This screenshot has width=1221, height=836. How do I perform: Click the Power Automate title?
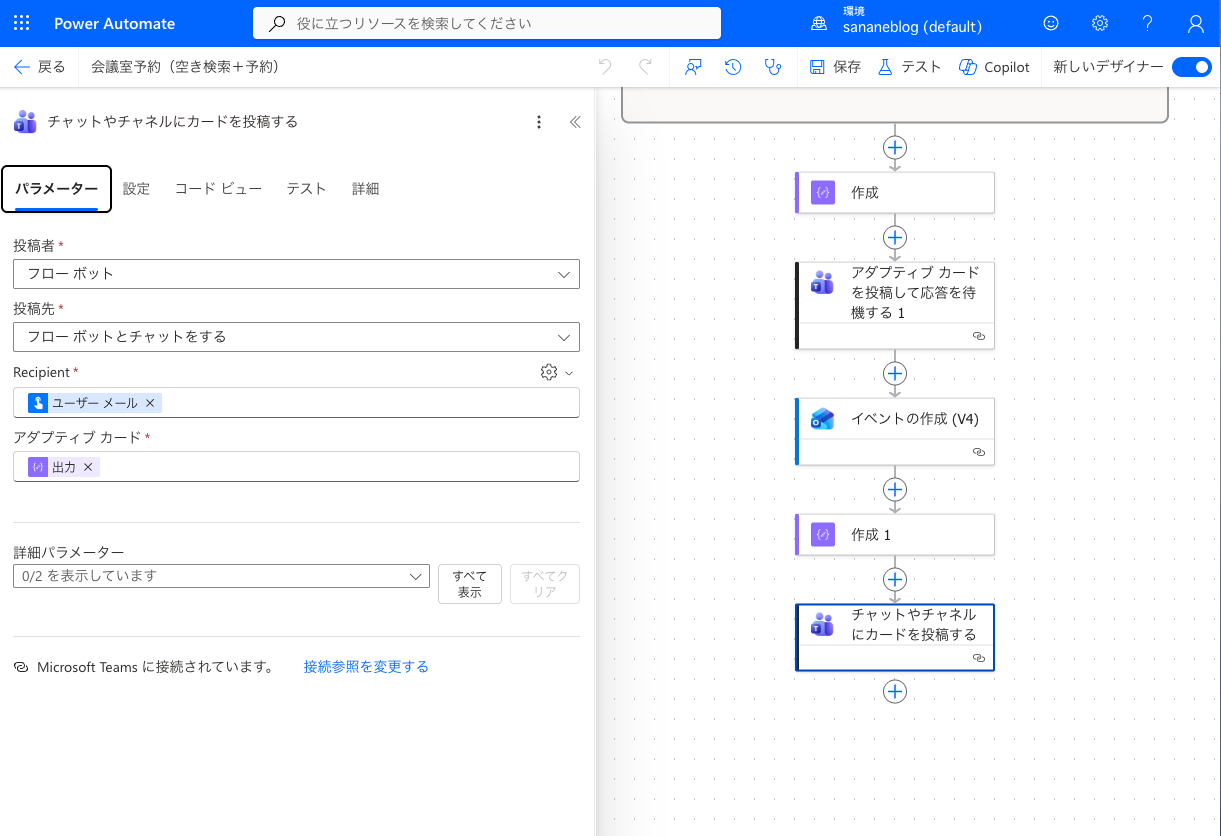pyautogui.click(x=114, y=23)
